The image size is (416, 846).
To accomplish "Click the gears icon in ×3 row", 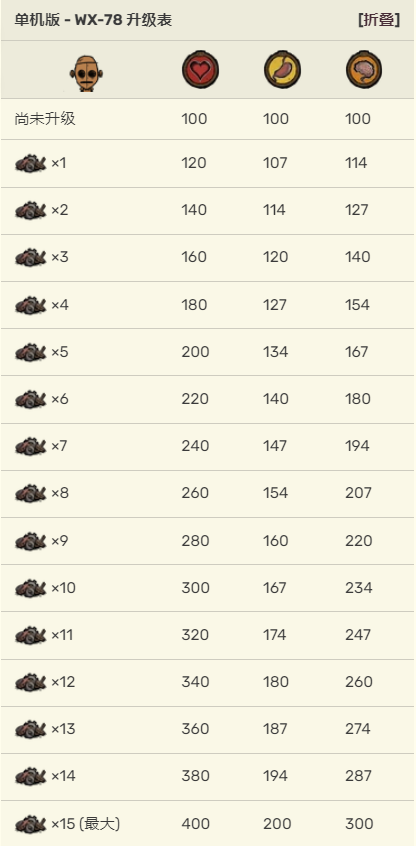I will coord(31,257).
